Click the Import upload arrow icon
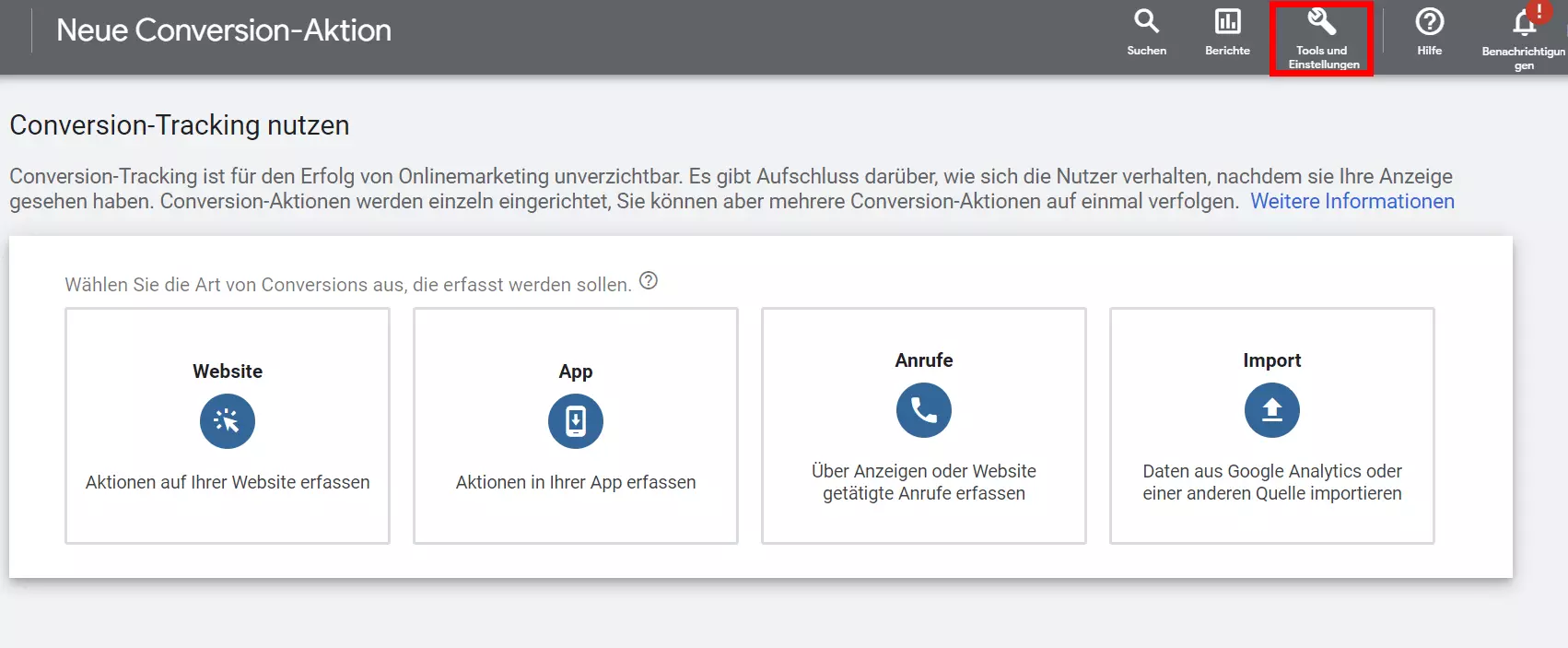 click(1272, 410)
